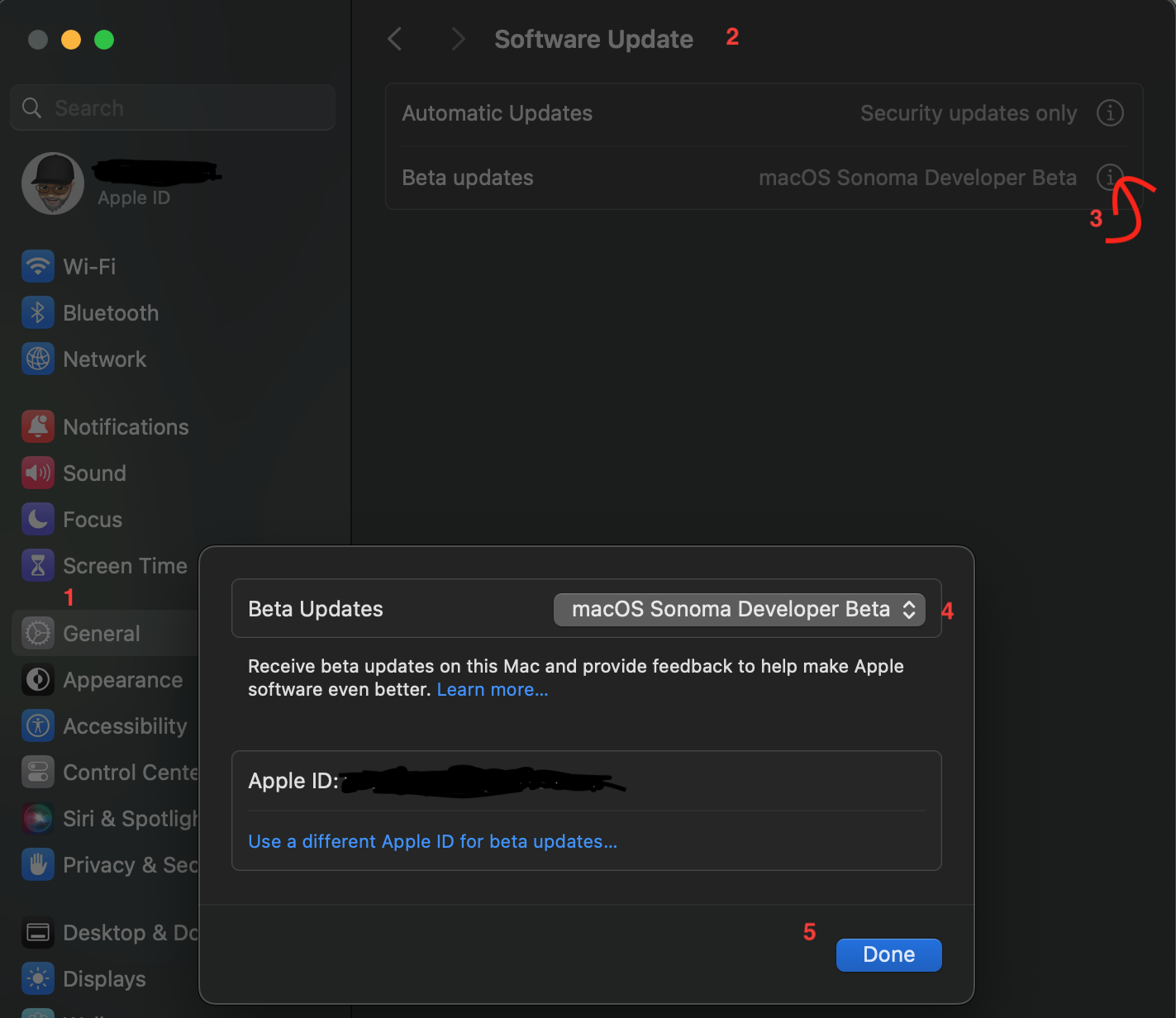Click the Focus moon icon

point(38,519)
